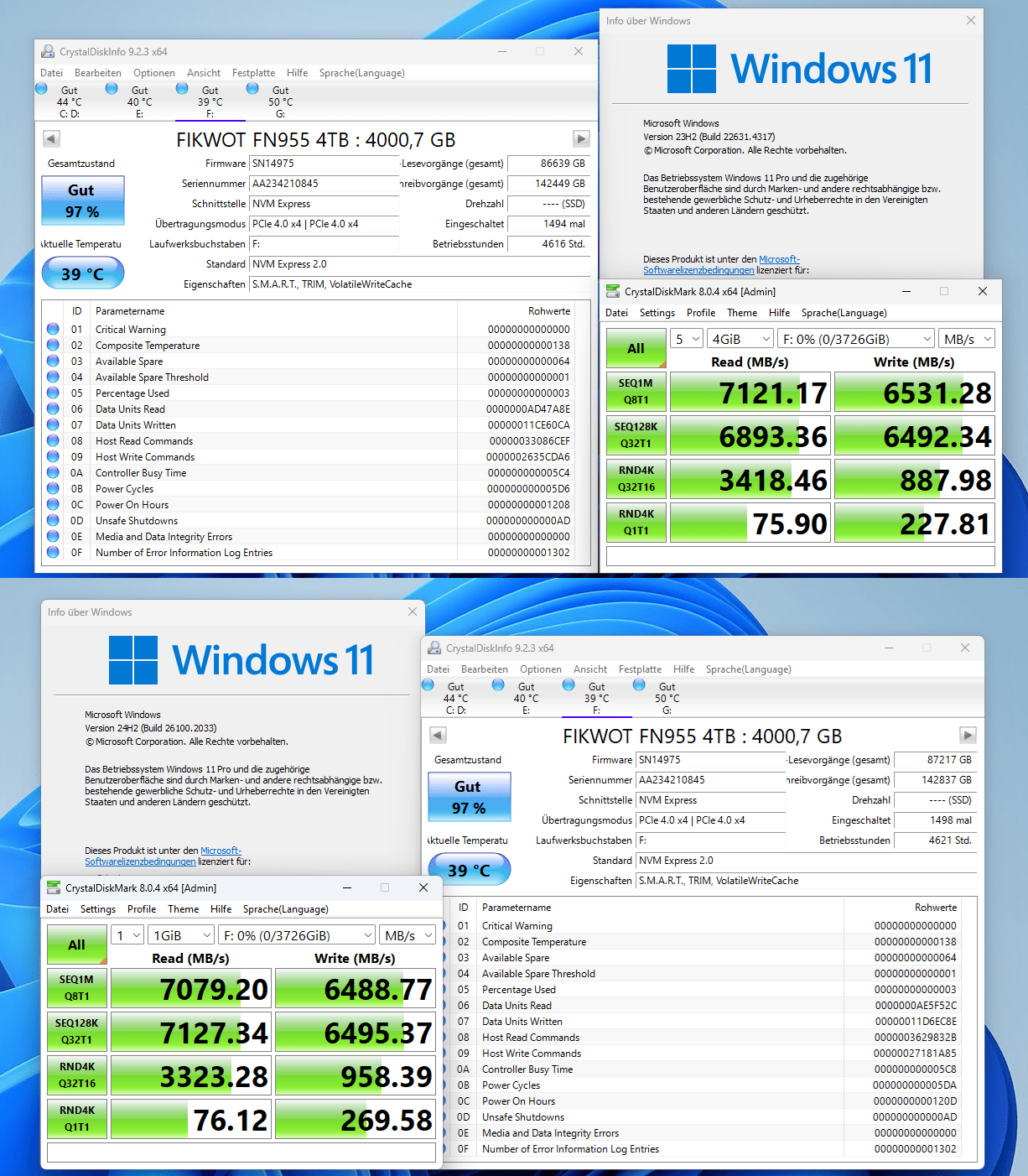
Task: Click the upper CrystalDiskInfo title bar app icon
Action: pyautogui.click(x=48, y=51)
